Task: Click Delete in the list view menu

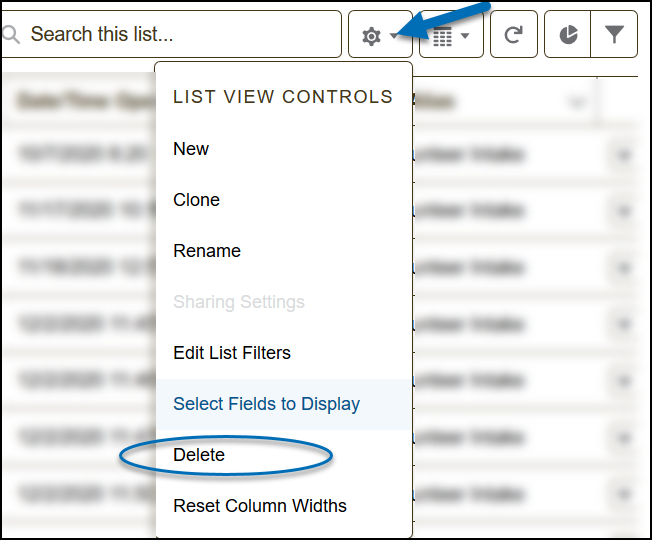Action: tap(199, 455)
